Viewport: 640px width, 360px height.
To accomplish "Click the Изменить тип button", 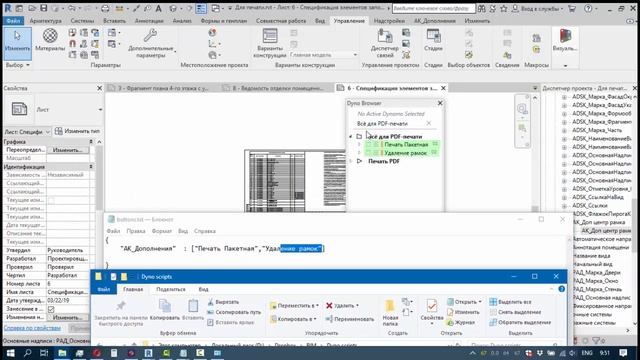I will [77, 131].
